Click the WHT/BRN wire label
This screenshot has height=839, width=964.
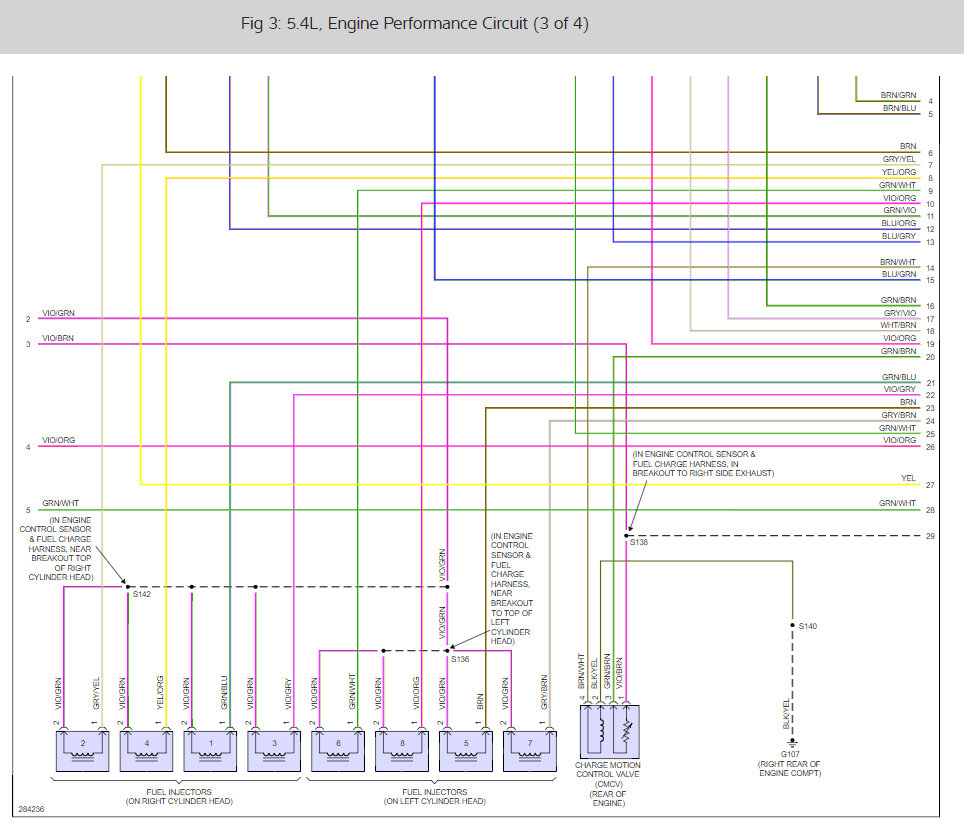click(898, 325)
